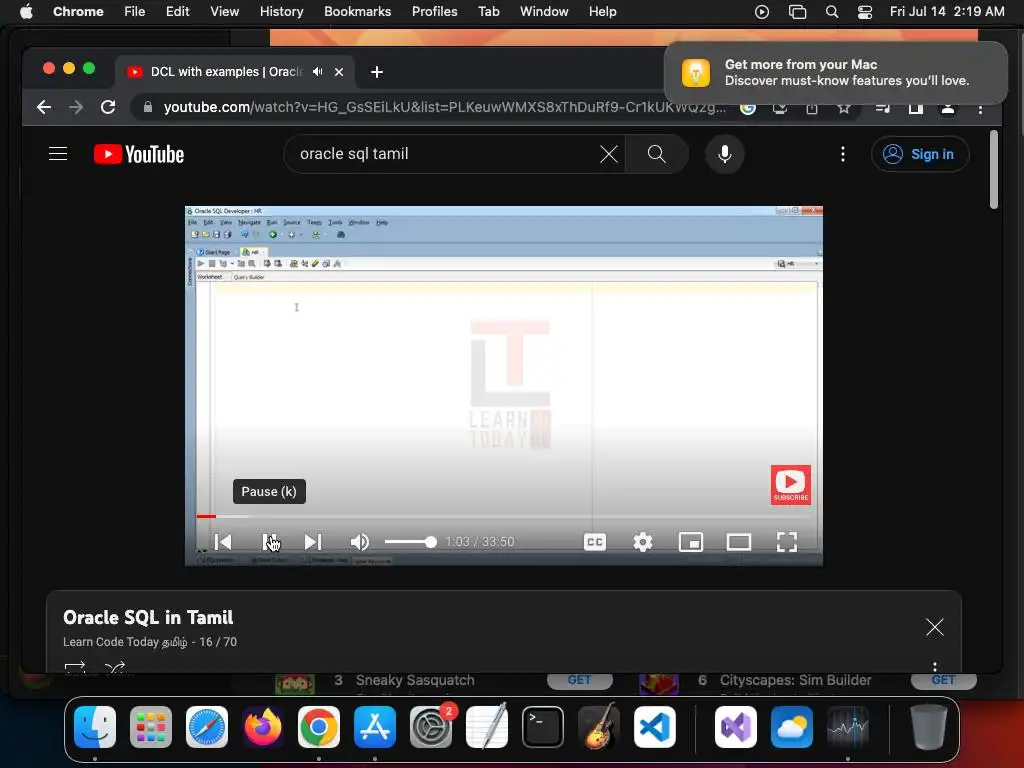Open the History menu

pyautogui.click(x=281, y=12)
